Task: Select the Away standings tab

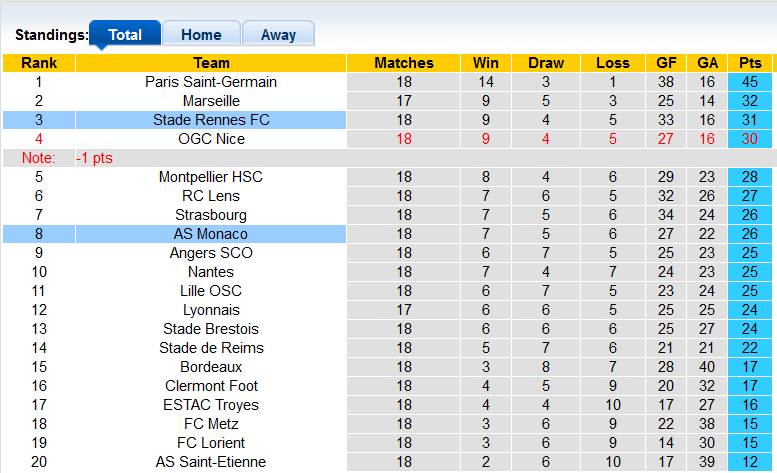Action: click(x=278, y=34)
